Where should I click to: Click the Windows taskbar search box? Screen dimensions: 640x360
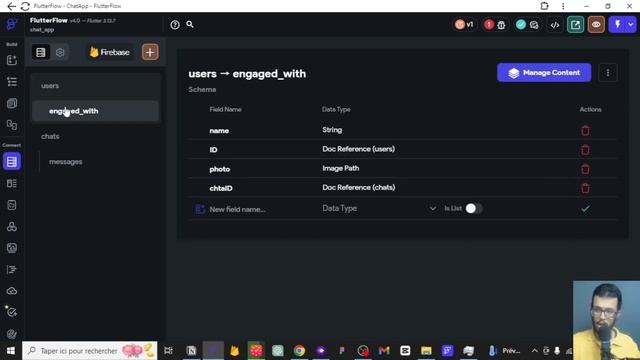point(89,351)
